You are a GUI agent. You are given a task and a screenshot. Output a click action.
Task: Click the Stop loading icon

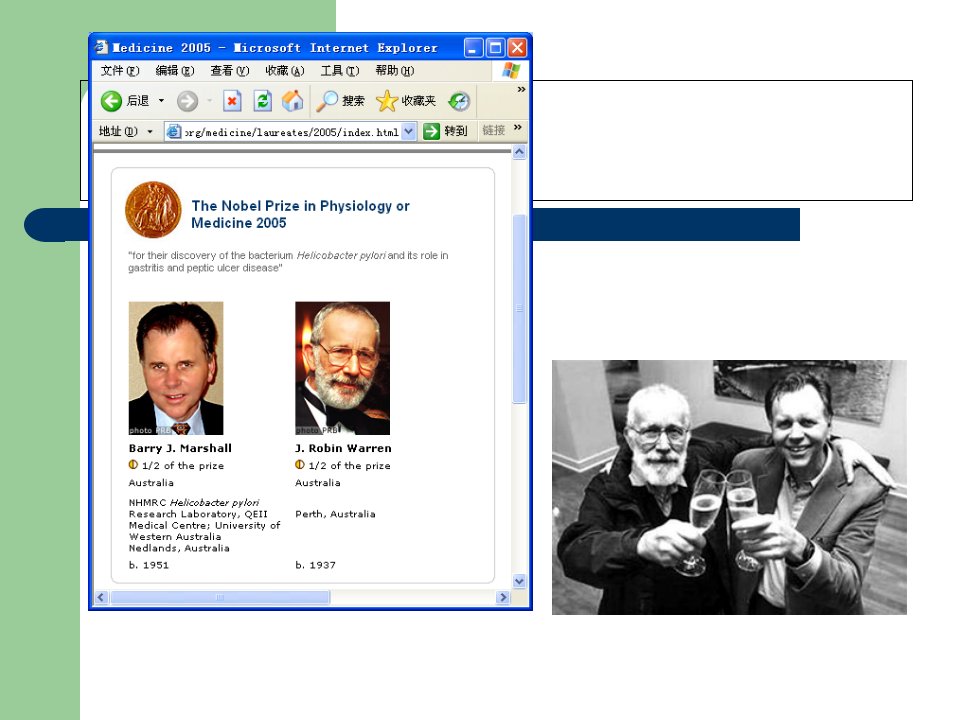(x=232, y=101)
